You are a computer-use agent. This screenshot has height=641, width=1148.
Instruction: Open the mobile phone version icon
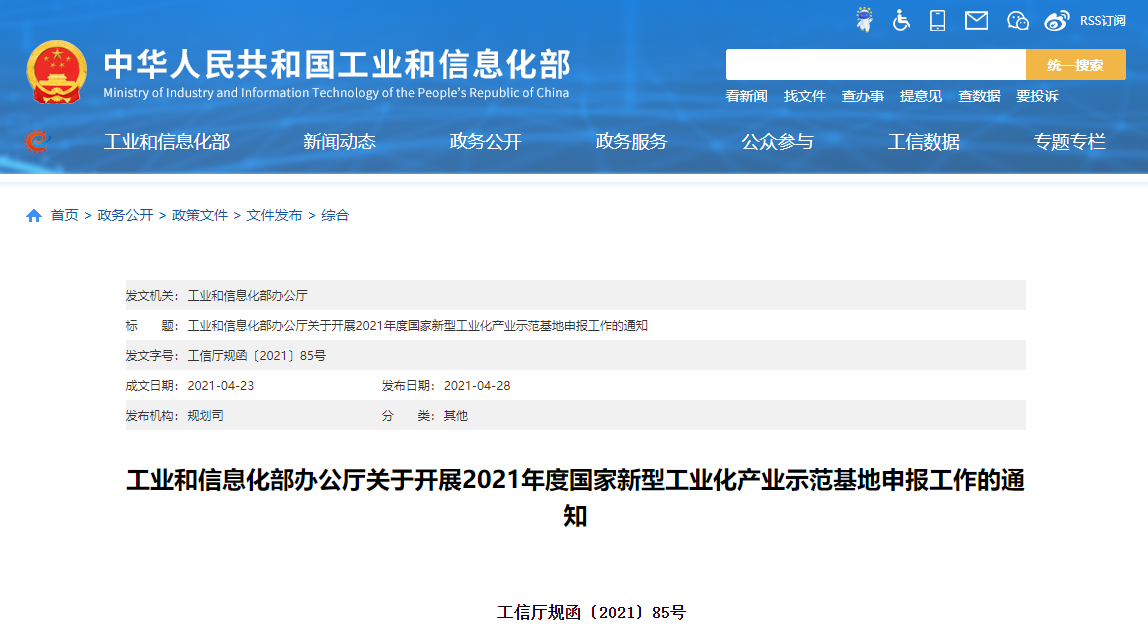coord(937,20)
